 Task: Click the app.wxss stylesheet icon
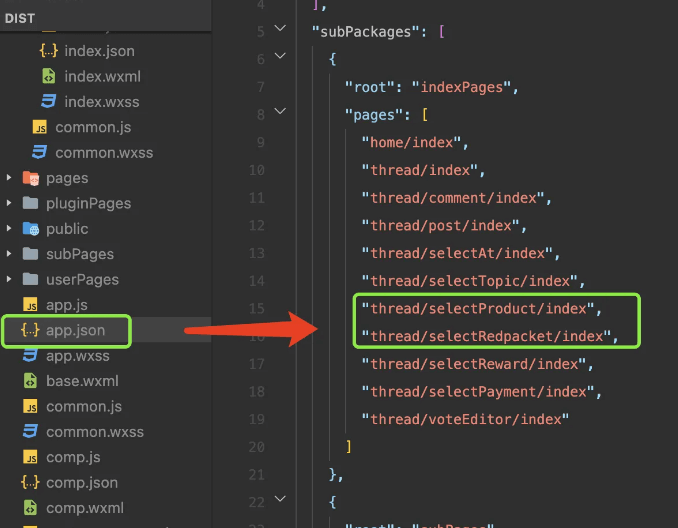click(x=30, y=356)
